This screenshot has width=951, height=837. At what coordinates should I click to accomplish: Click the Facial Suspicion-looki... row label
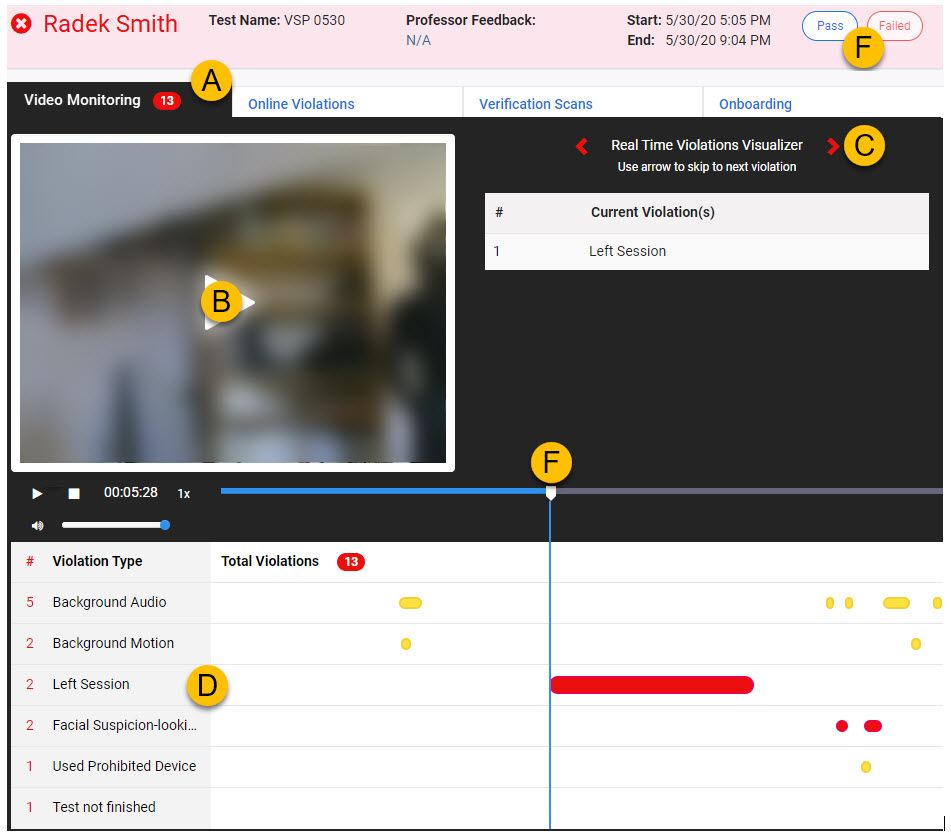[124, 725]
